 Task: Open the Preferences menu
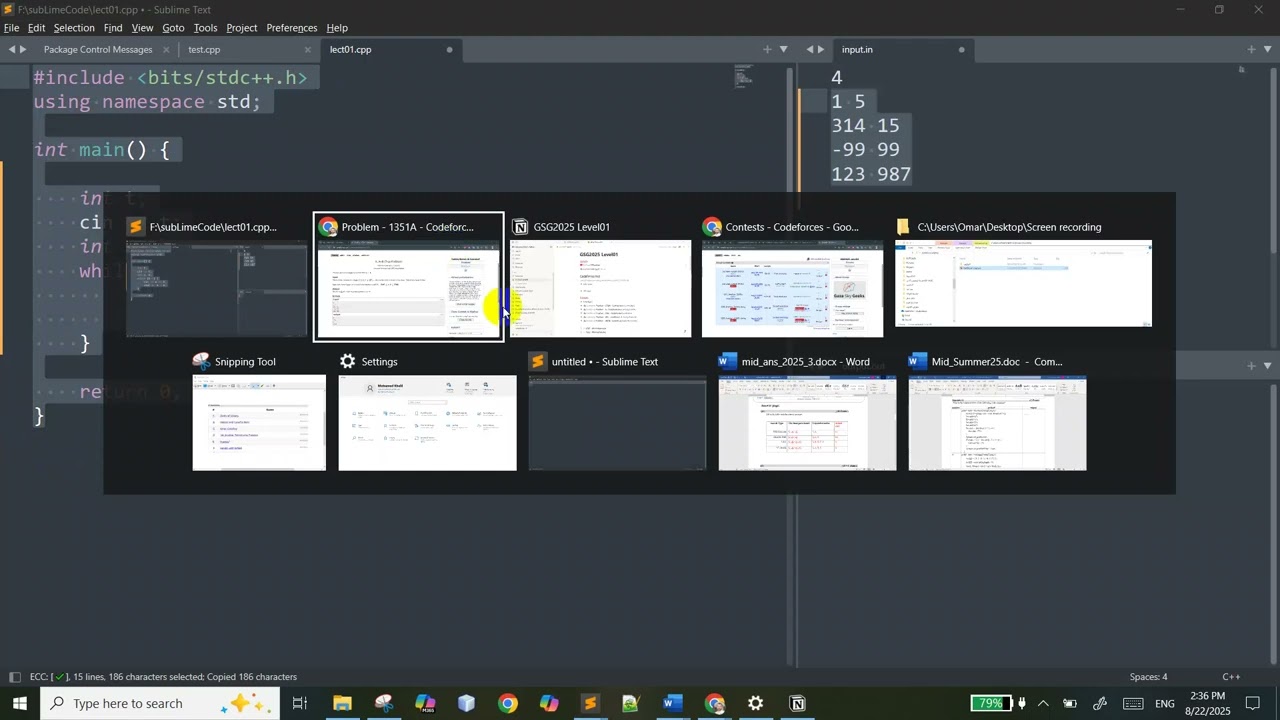pos(292,28)
